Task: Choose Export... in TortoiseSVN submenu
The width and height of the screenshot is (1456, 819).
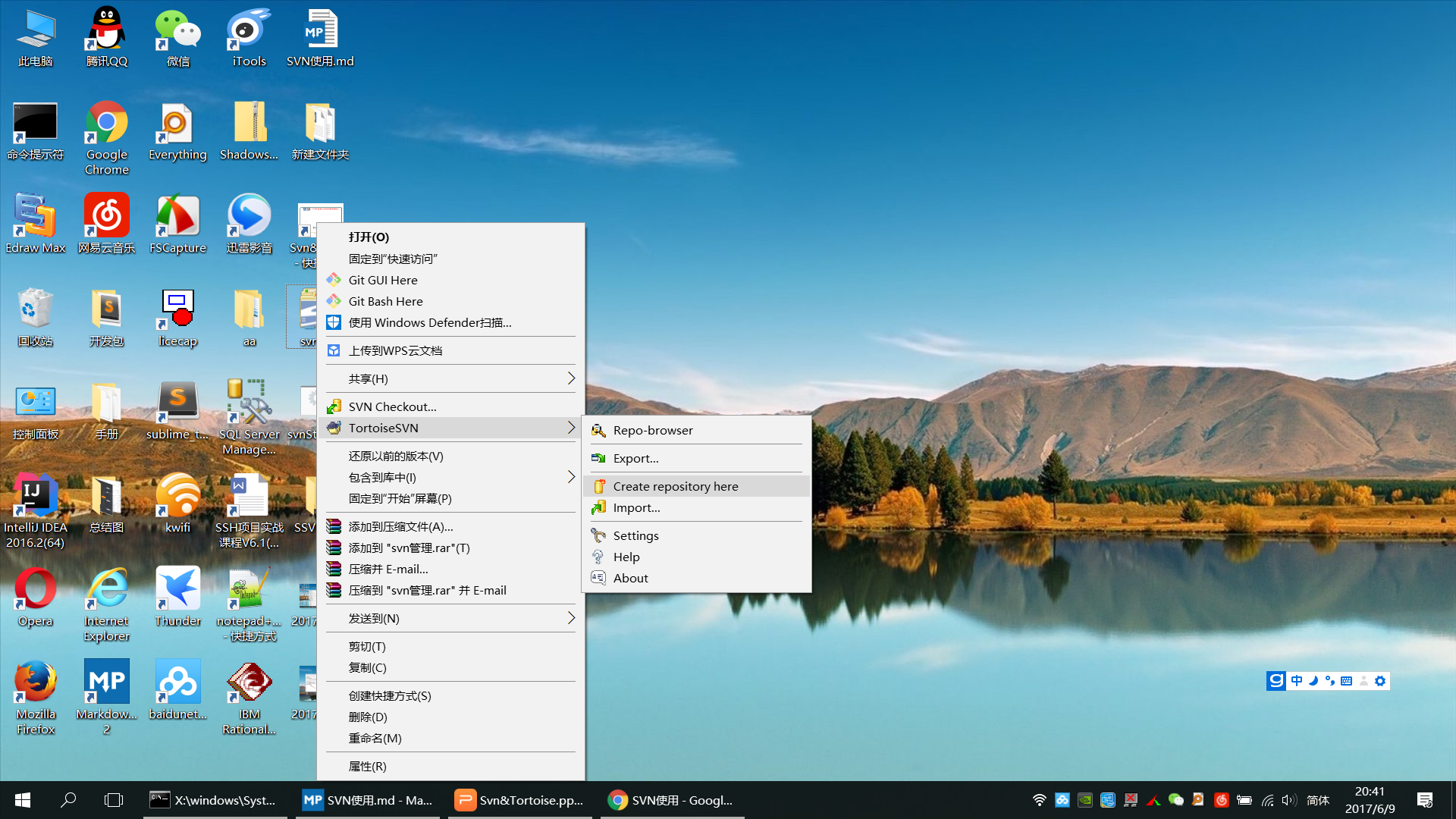Action: 696,458
